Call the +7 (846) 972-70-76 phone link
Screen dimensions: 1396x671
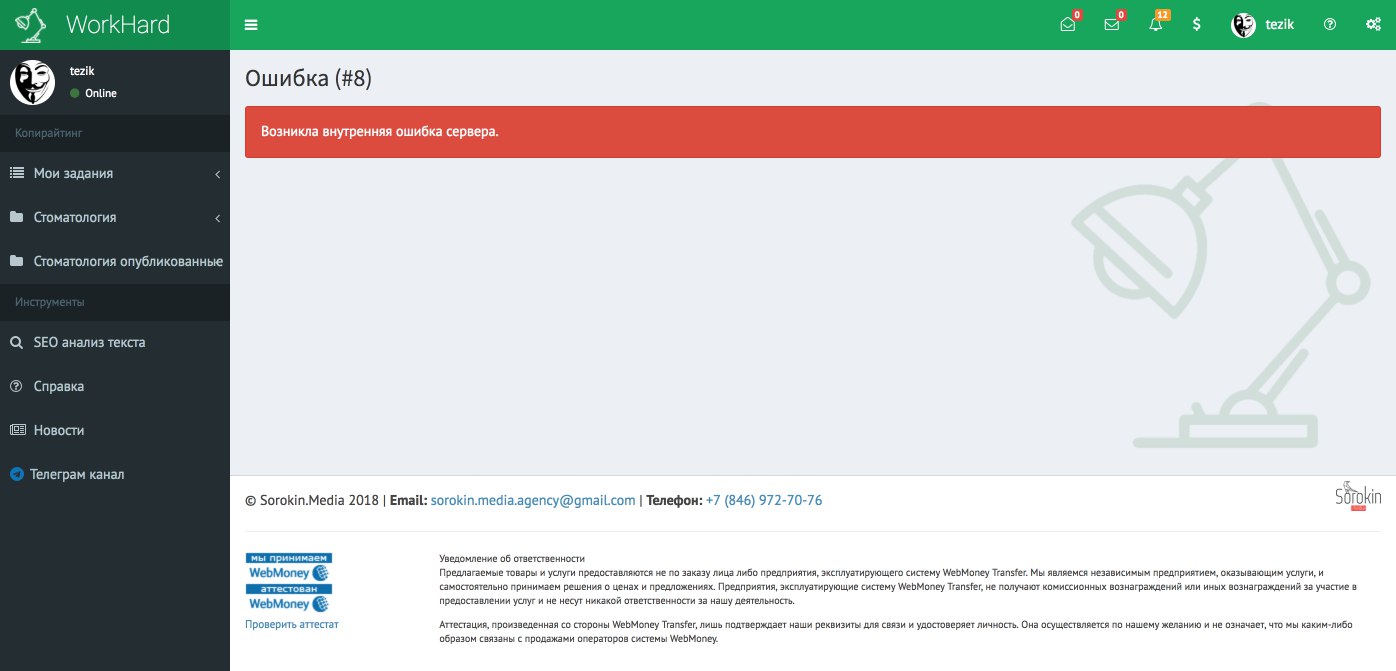point(764,500)
